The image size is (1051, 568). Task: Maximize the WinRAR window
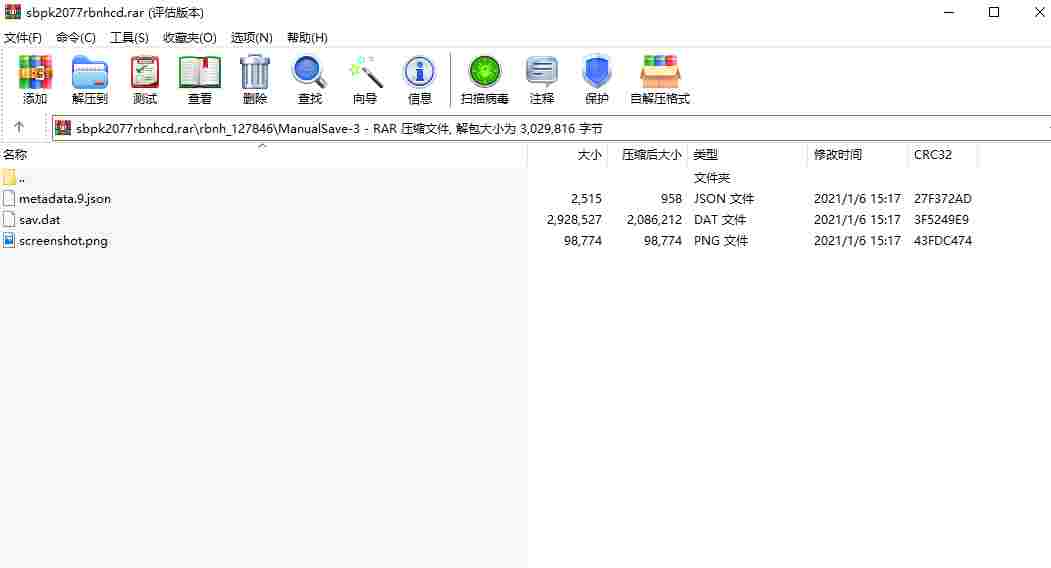tap(994, 12)
